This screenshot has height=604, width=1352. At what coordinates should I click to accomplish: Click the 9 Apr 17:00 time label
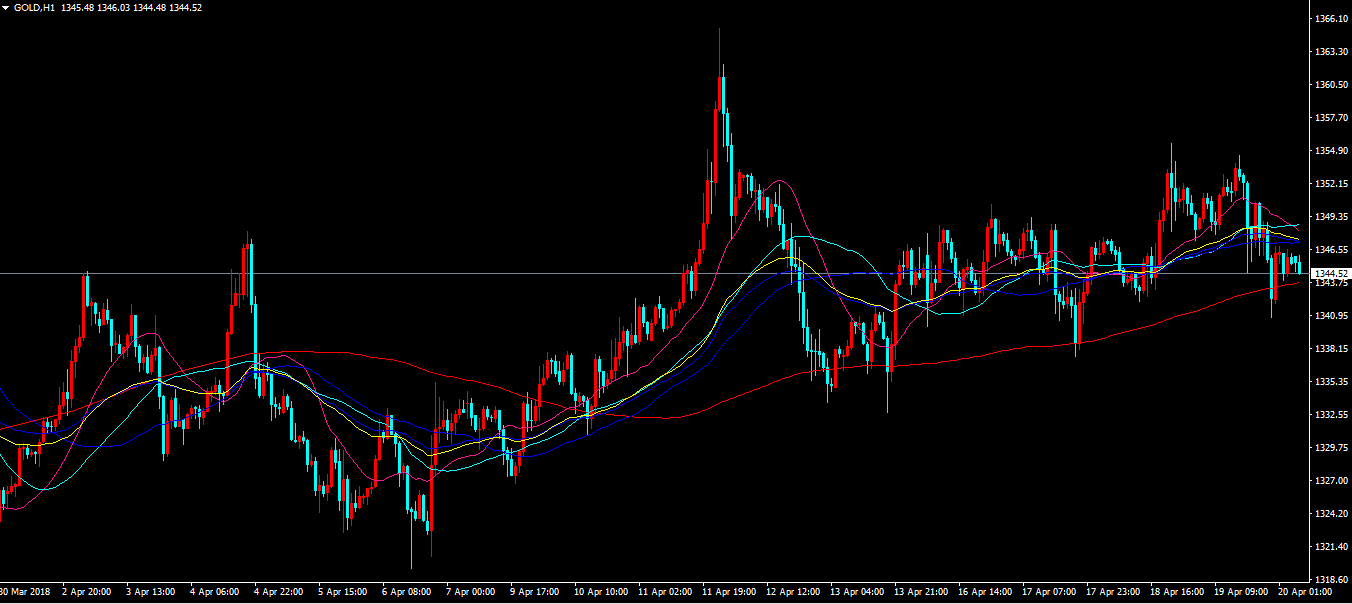point(535,592)
